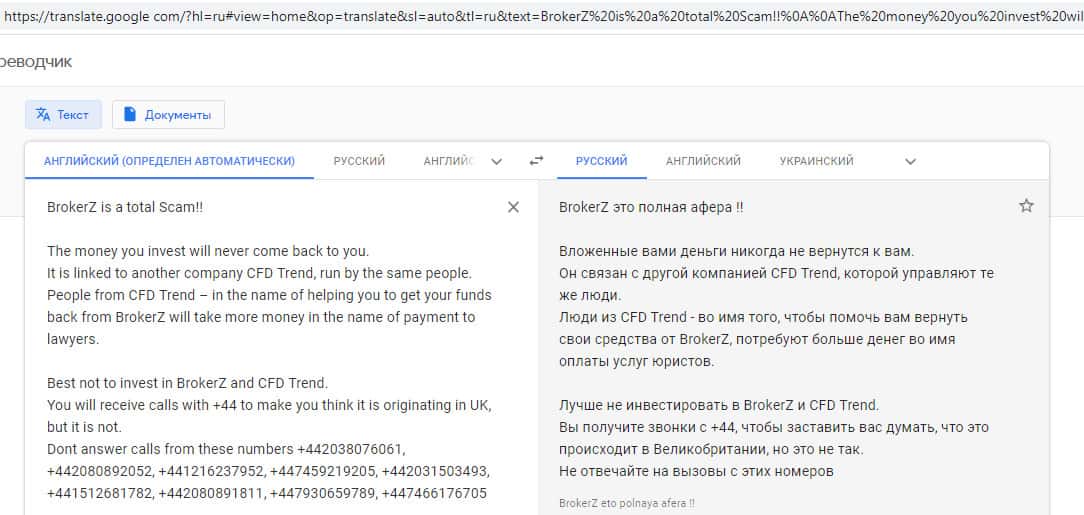Clear the source text with the X
1084x515 pixels.
(513, 207)
